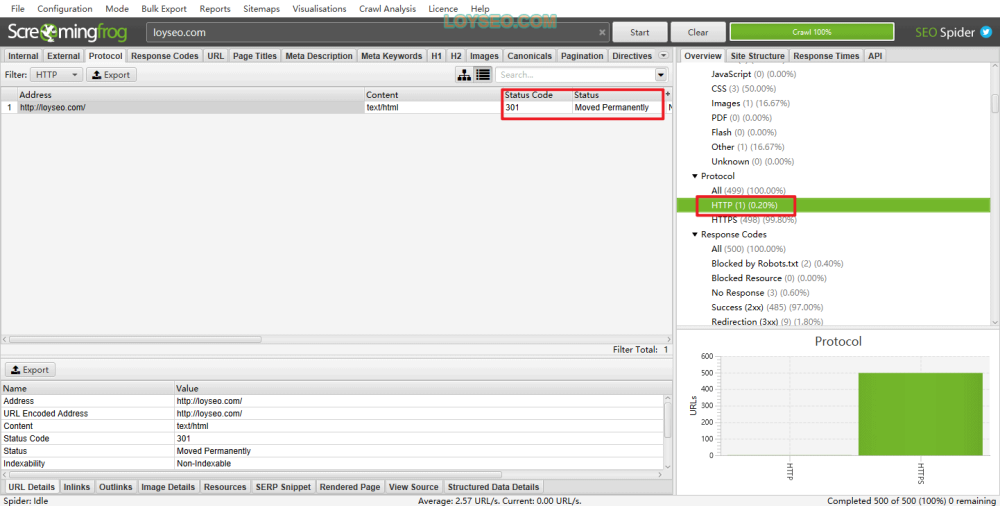Switch to tree view icon
Viewport: 1000px width, 506px height.
tap(464, 75)
